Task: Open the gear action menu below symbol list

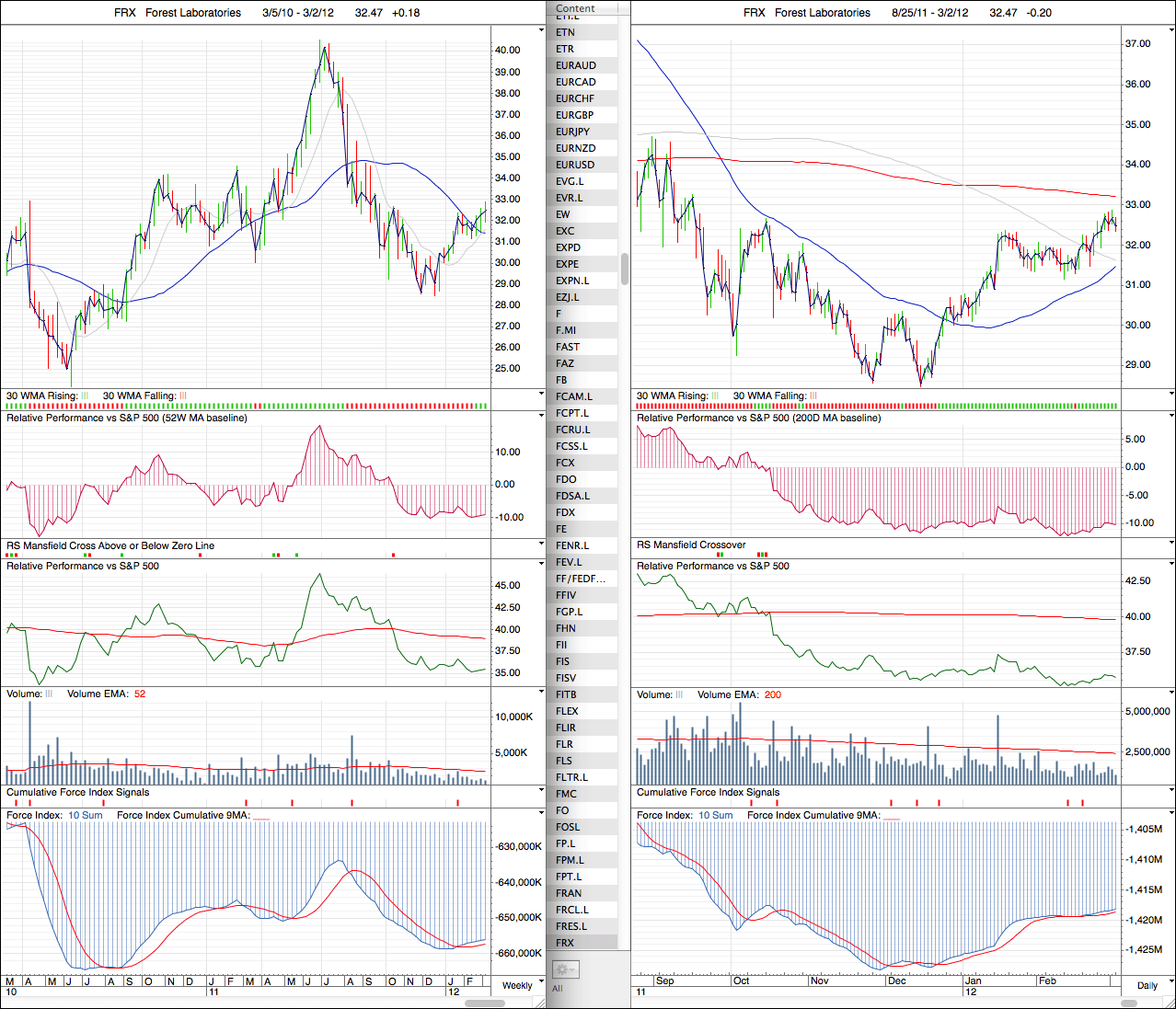Action: (x=564, y=969)
